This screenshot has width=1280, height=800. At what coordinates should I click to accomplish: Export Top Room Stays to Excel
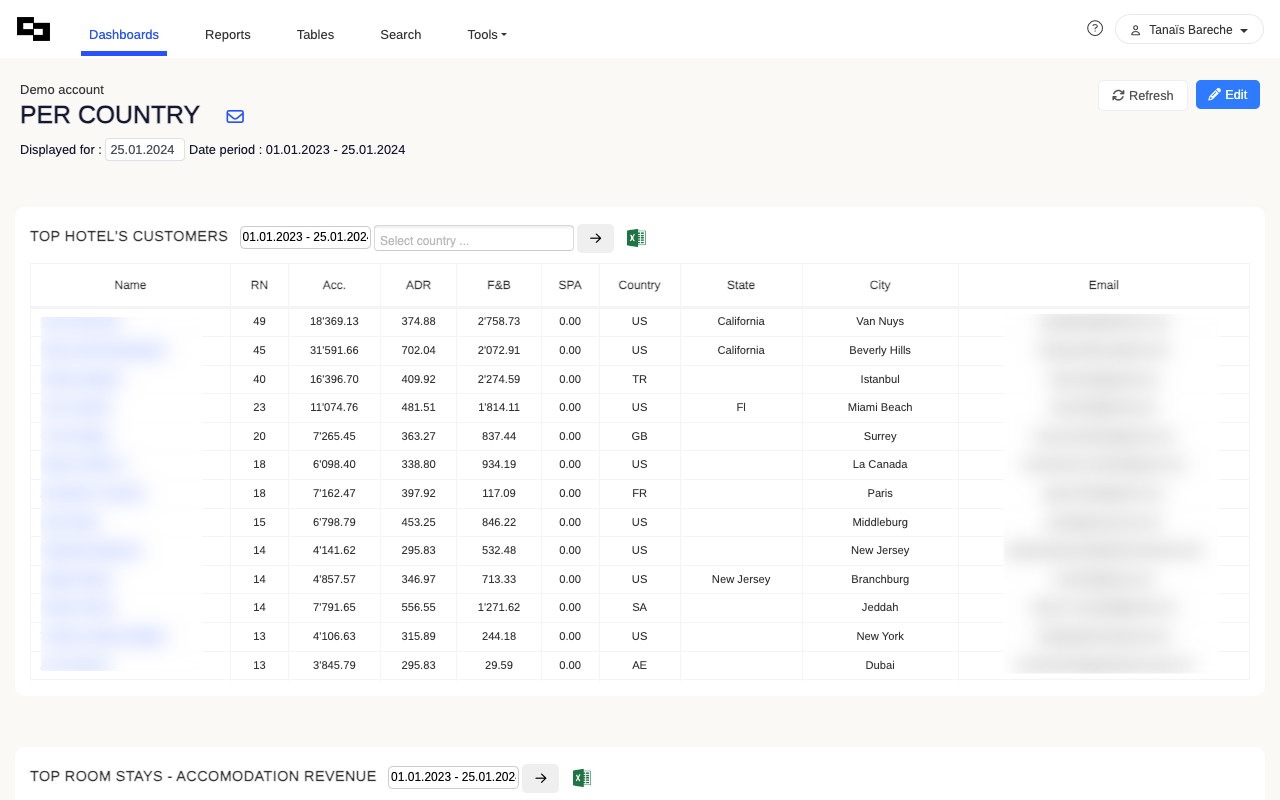click(581, 778)
